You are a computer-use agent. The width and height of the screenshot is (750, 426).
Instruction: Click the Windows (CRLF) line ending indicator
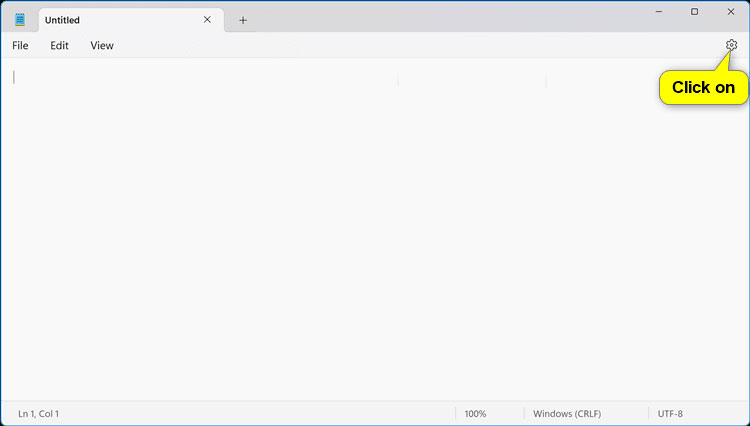coord(567,414)
